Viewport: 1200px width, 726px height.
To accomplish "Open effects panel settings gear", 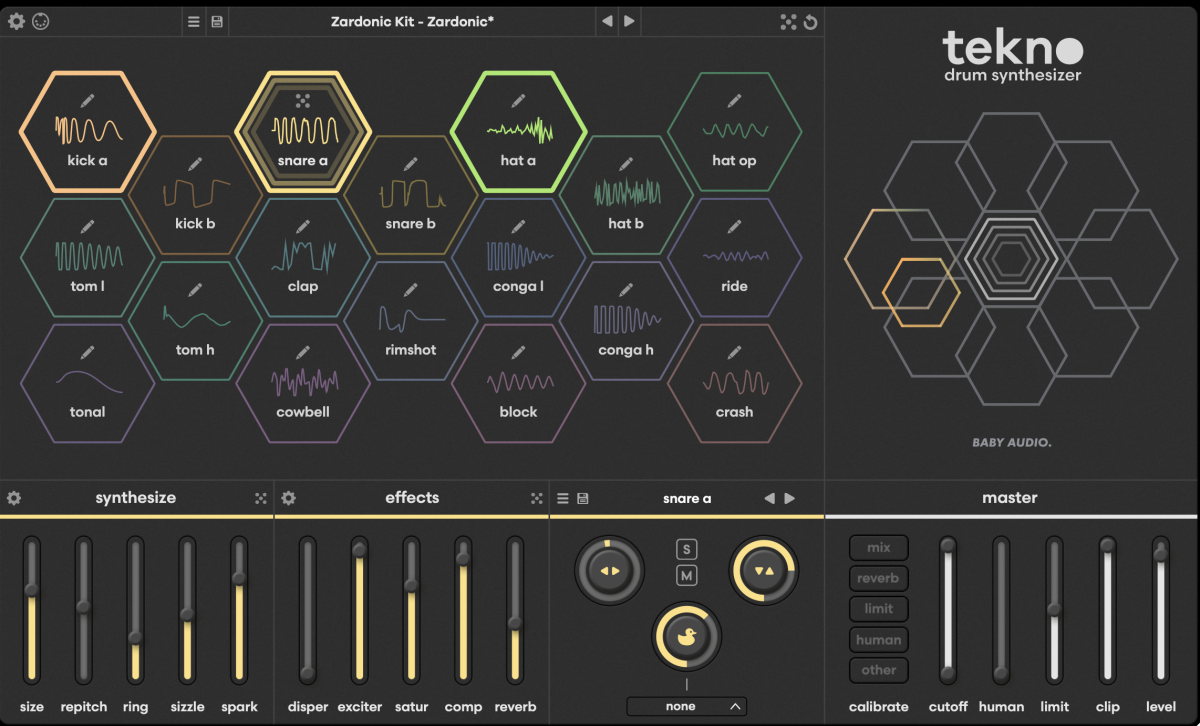I will click(x=288, y=498).
